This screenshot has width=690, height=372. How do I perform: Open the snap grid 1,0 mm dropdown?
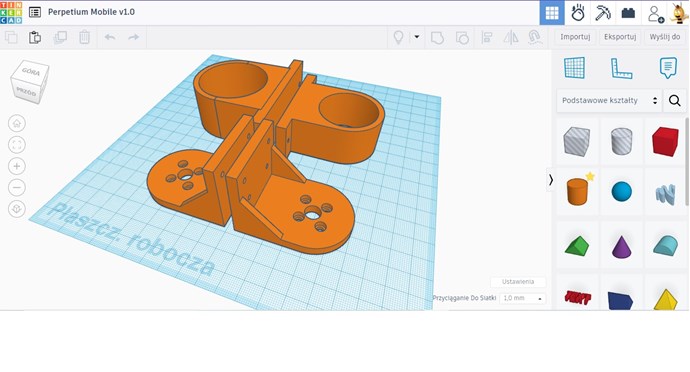point(522,298)
